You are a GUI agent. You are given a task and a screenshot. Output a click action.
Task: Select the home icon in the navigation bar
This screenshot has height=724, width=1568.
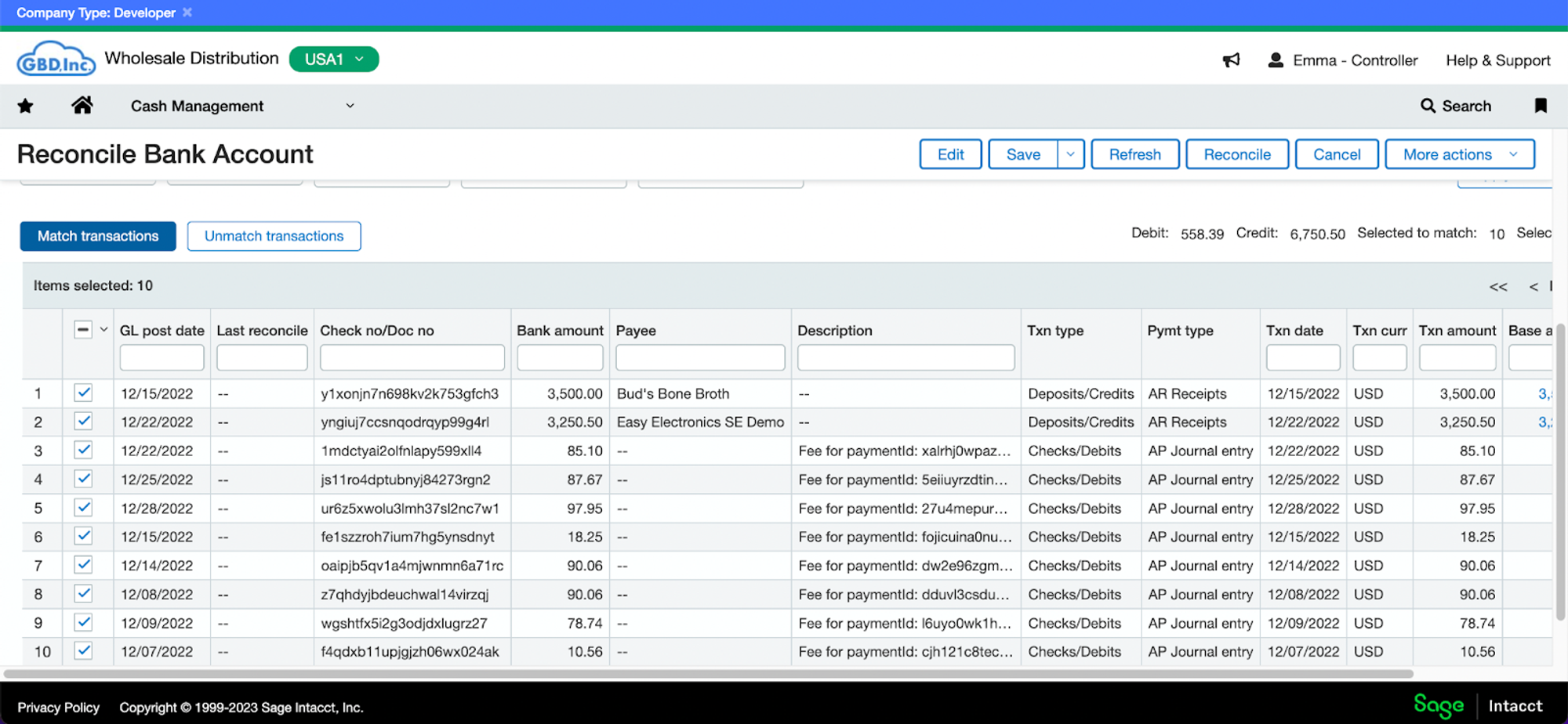(82, 106)
